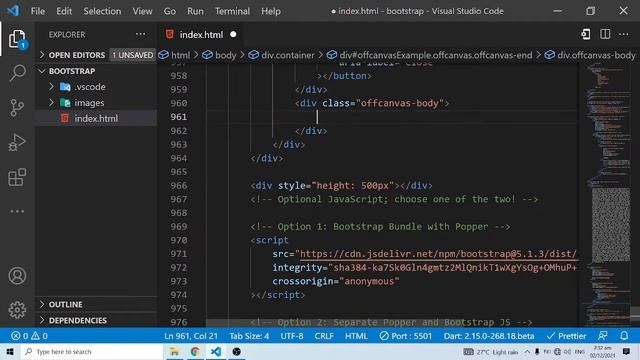Open the Help menu
The width and height of the screenshot is (640, 360).
[271, 11]
